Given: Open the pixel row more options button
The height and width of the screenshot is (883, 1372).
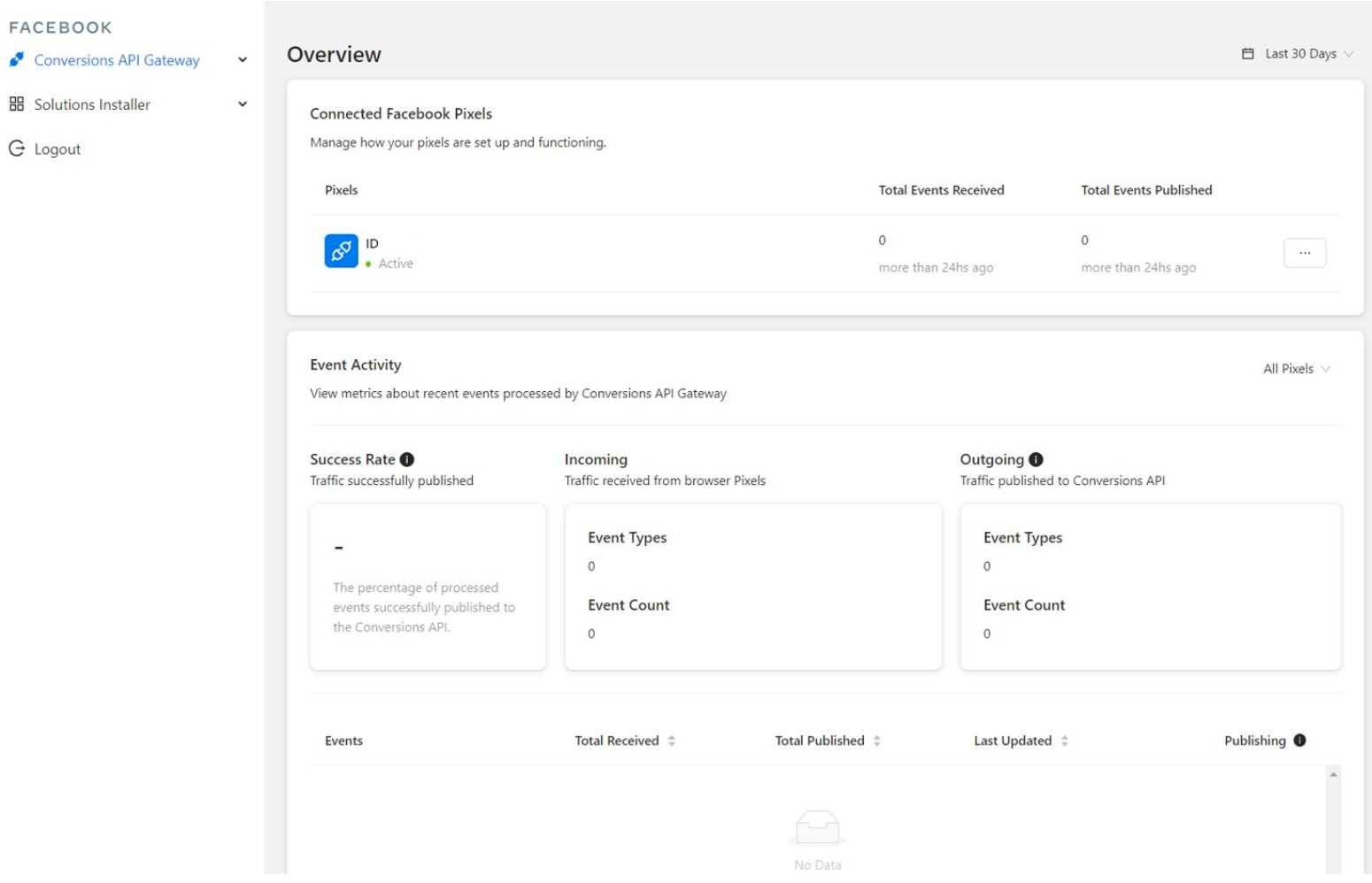Looking at the screenshot, I should point(1305,253).
